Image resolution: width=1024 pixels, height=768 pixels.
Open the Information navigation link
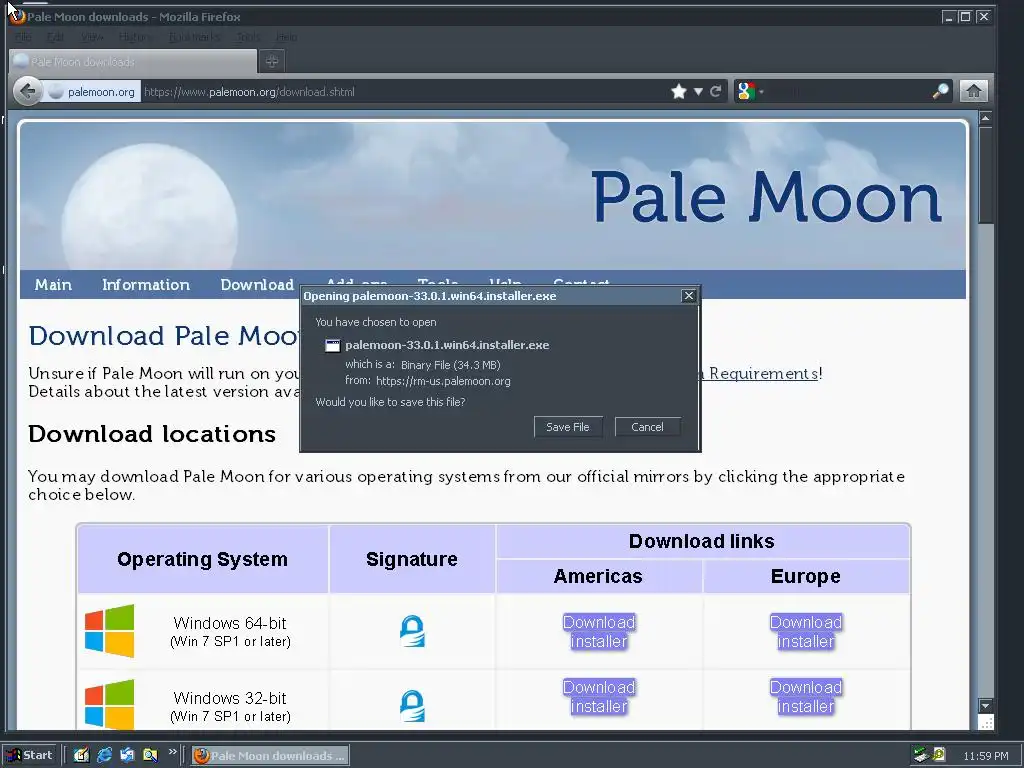146,285
